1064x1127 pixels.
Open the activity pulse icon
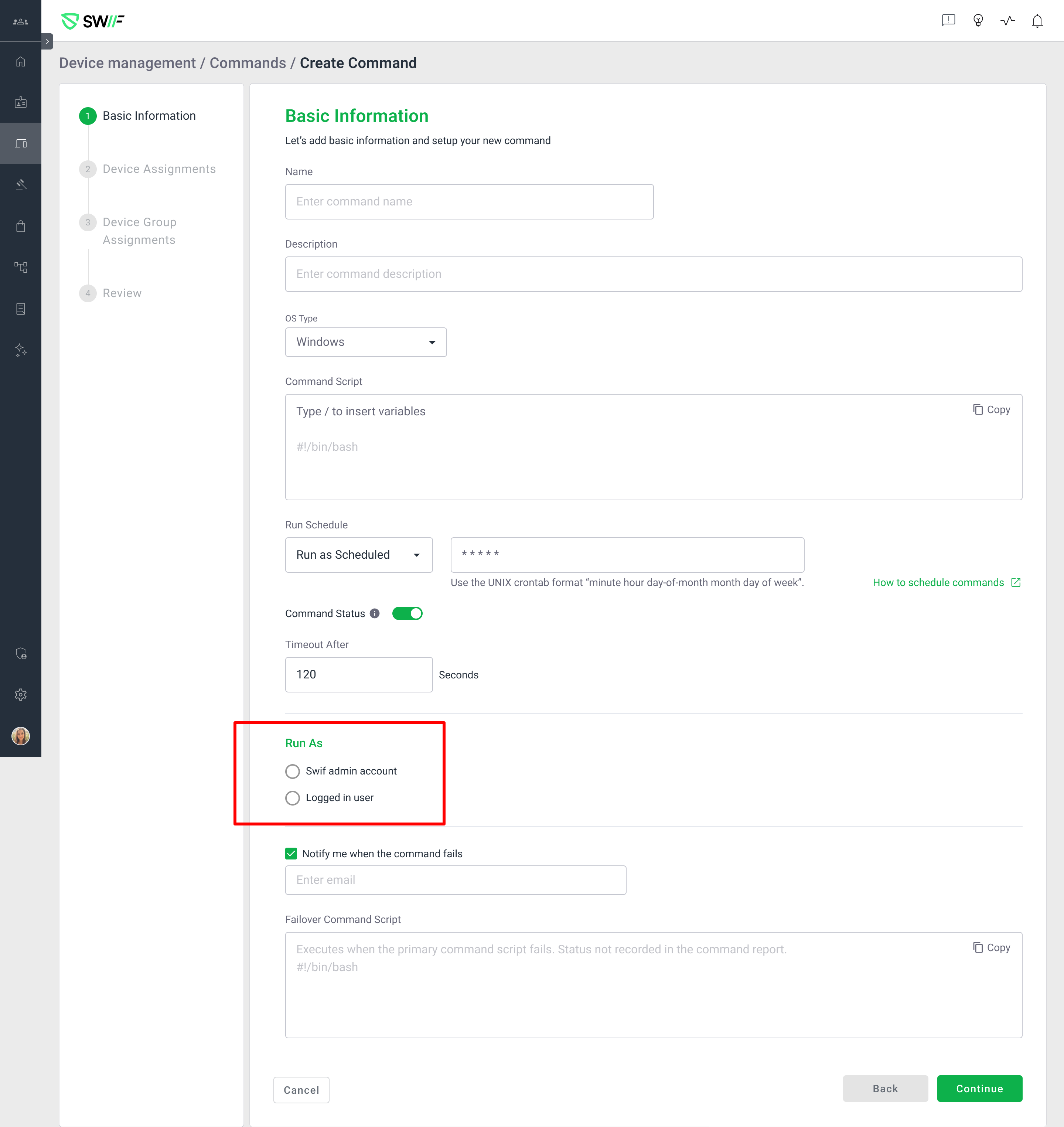pyautogui.click(x=1007, y=21)
